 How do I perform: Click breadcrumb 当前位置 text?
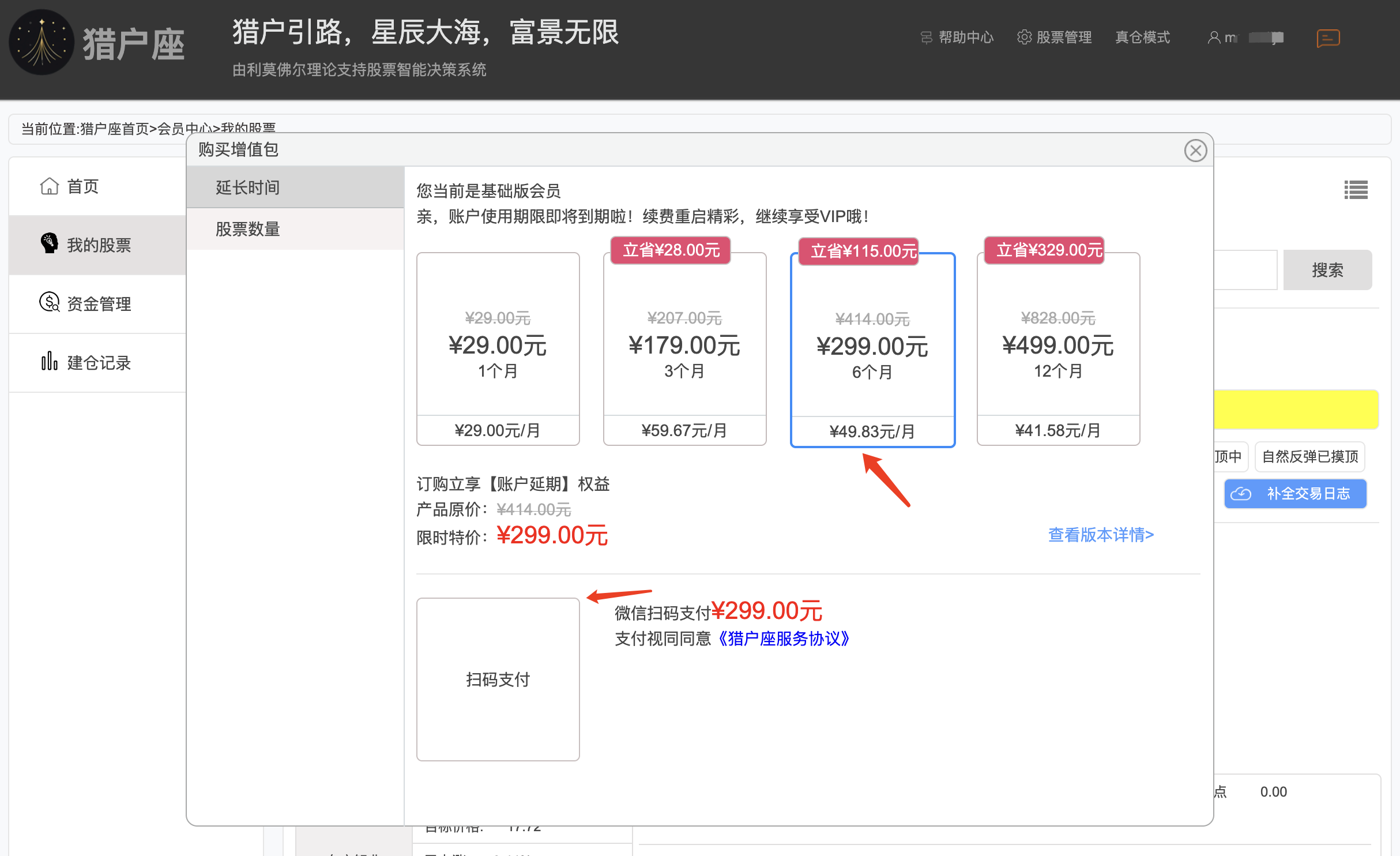coord(148,128)
